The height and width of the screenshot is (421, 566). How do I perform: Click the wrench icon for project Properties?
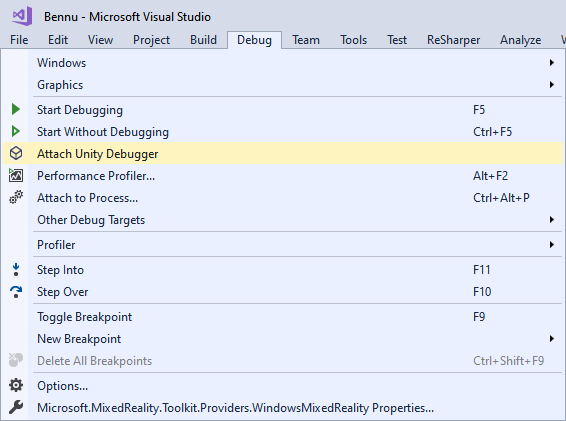click(x=16, y=407)
